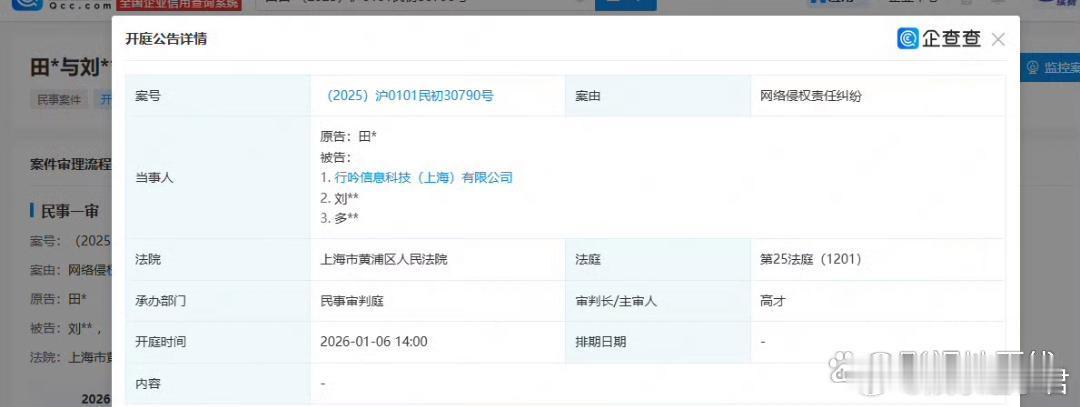Viewport: 1080px width, 407px height.
Task: Click the 案号 label cell
Action: pos(218,96)
